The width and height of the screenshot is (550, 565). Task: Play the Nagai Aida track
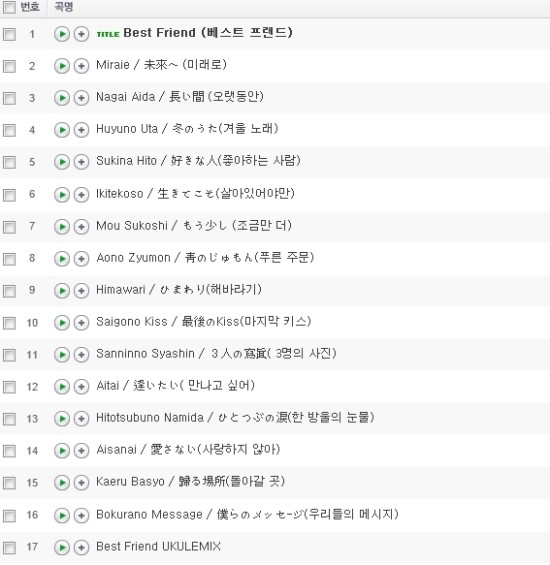(62, 98)
